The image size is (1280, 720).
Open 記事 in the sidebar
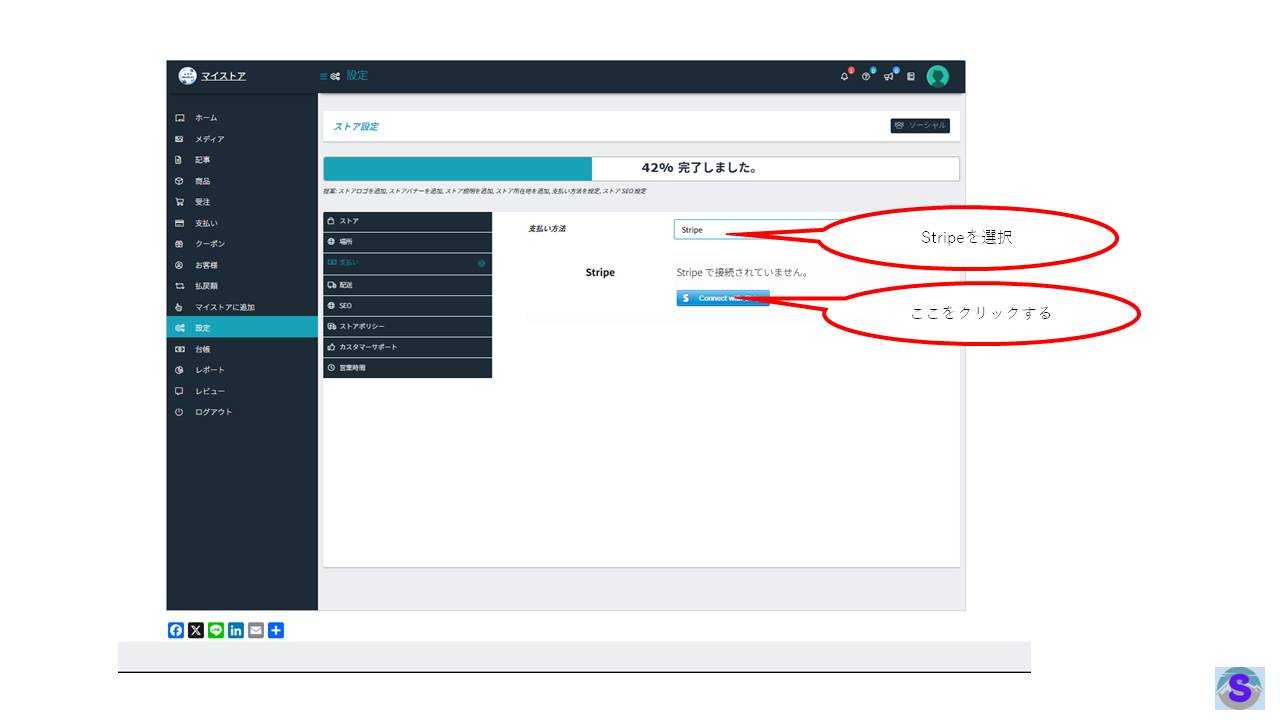[x=242, y=160]
